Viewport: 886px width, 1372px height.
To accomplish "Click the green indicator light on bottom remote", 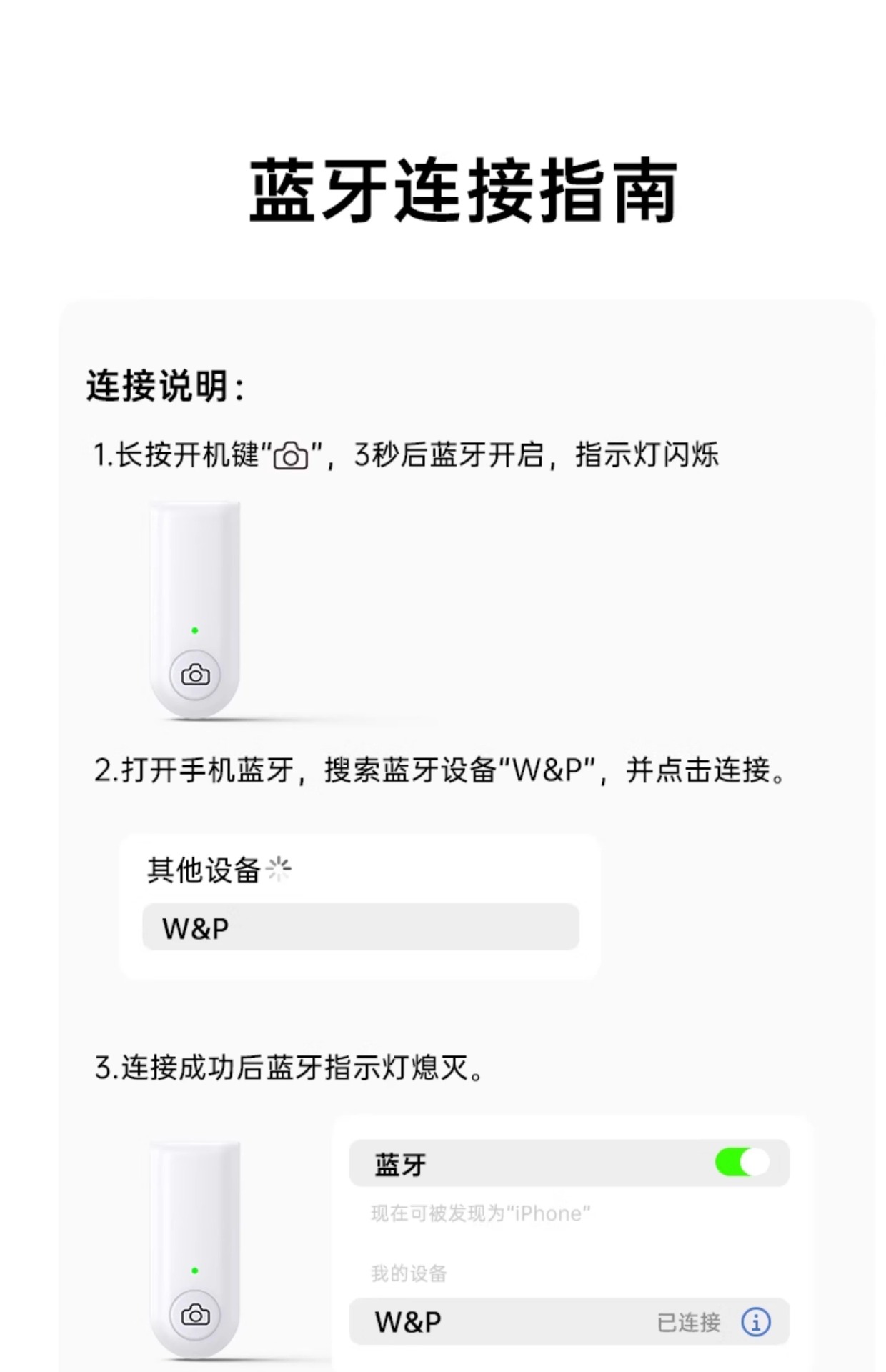I will click(195, 1271).
